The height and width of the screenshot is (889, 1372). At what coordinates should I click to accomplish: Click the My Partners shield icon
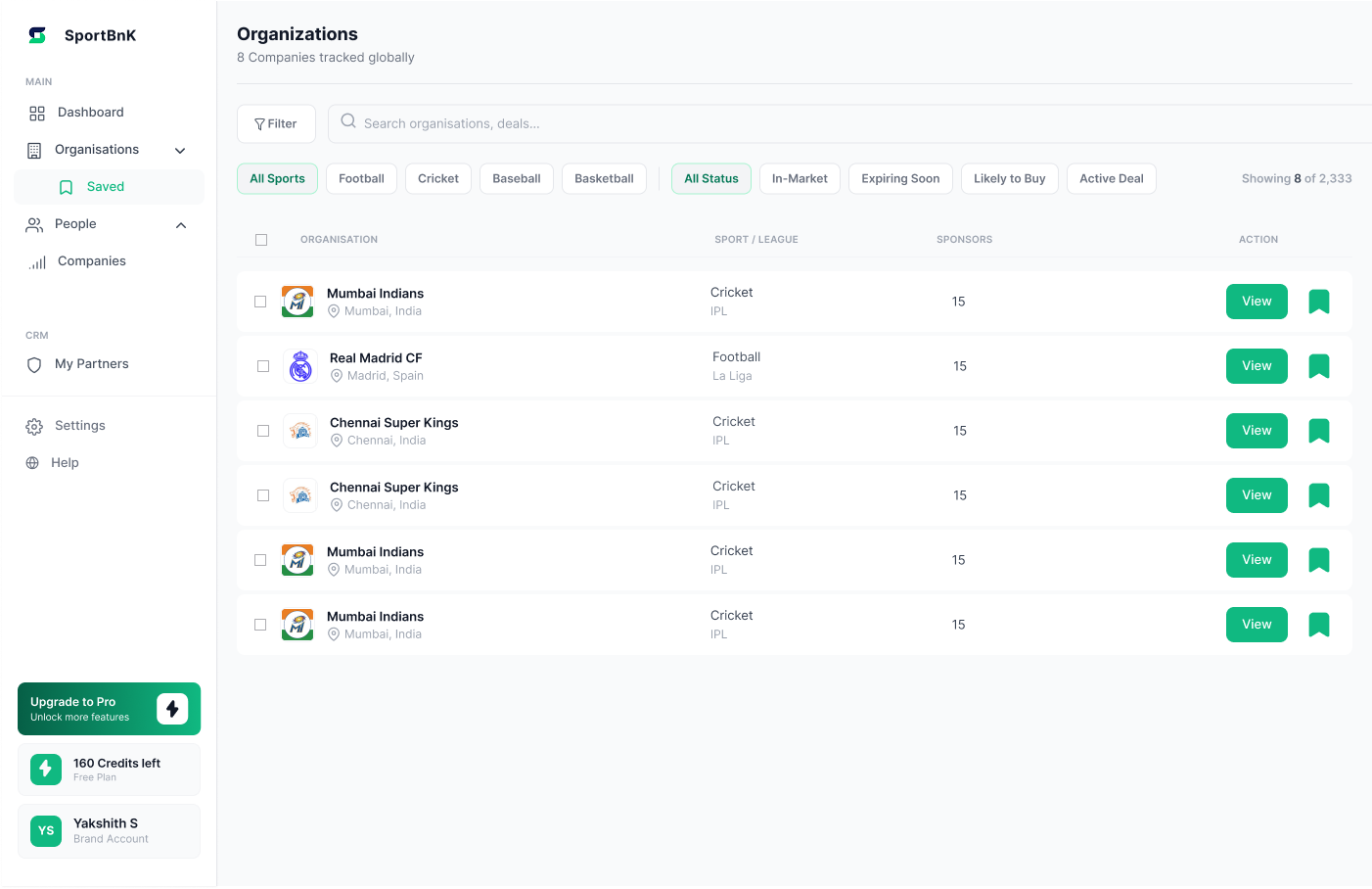pyautogui.click(x=34, y=365)
